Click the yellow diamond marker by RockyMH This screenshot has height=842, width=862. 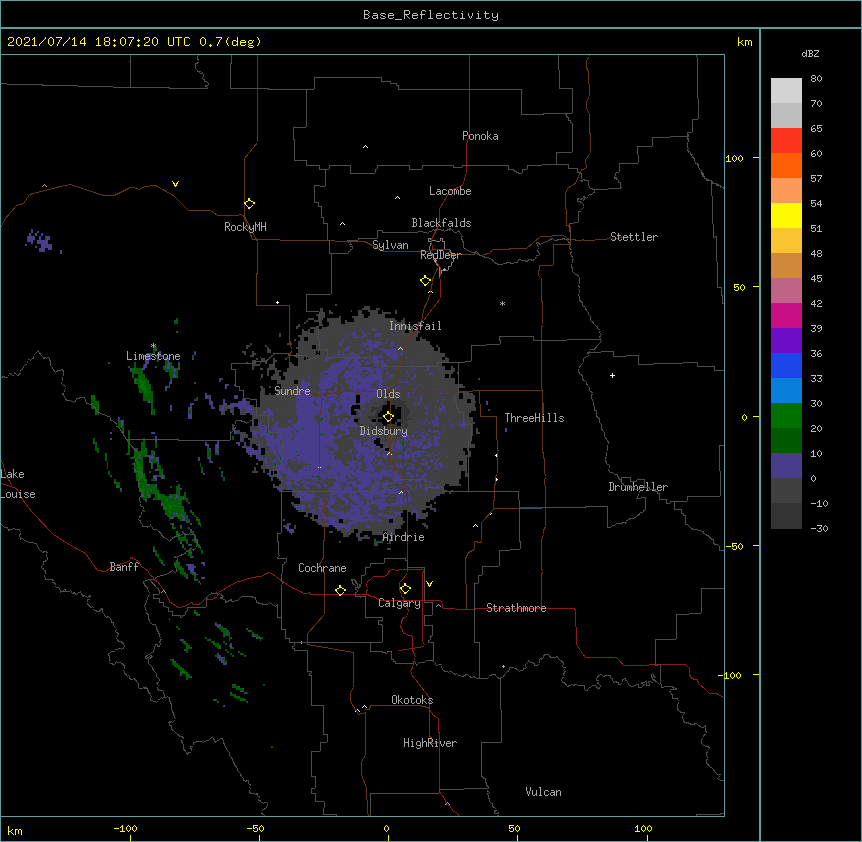click(250, 204)
